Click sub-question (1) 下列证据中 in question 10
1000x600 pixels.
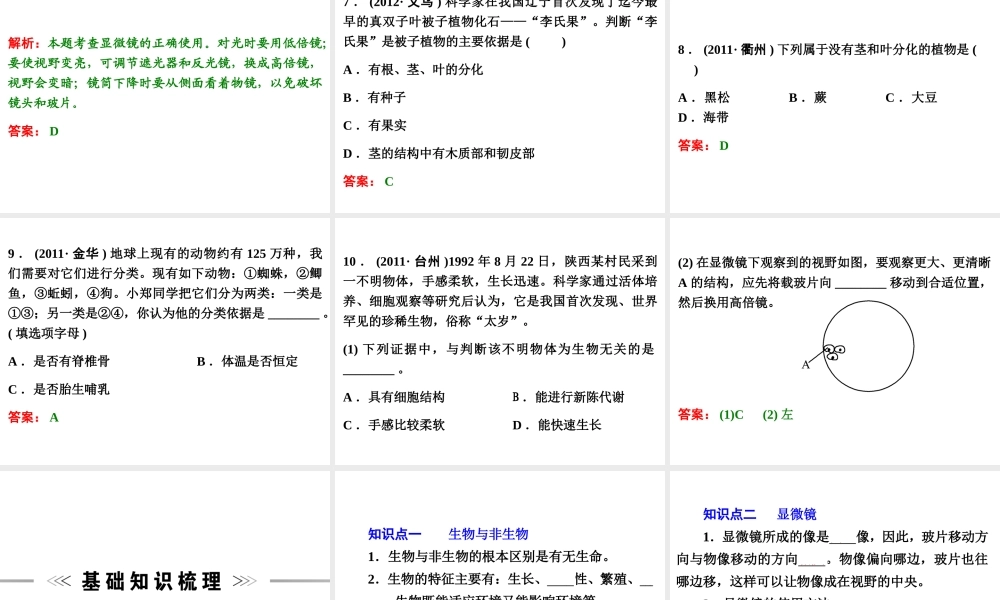[499, 359]
